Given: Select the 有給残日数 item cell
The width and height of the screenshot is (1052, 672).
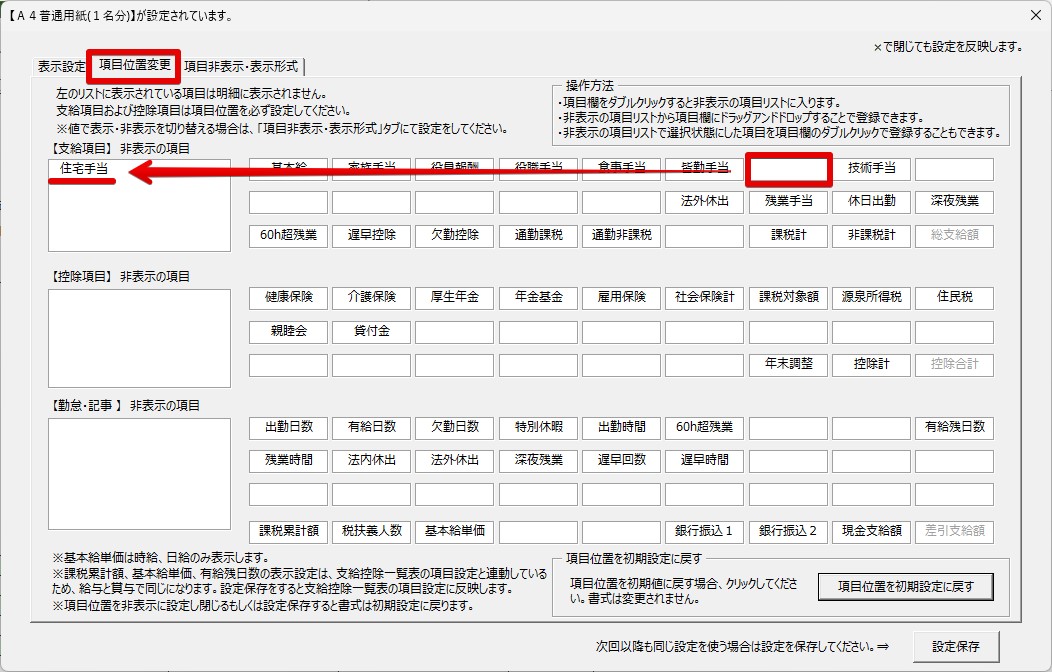Looking at the screenshot, I should click(954, 428).
